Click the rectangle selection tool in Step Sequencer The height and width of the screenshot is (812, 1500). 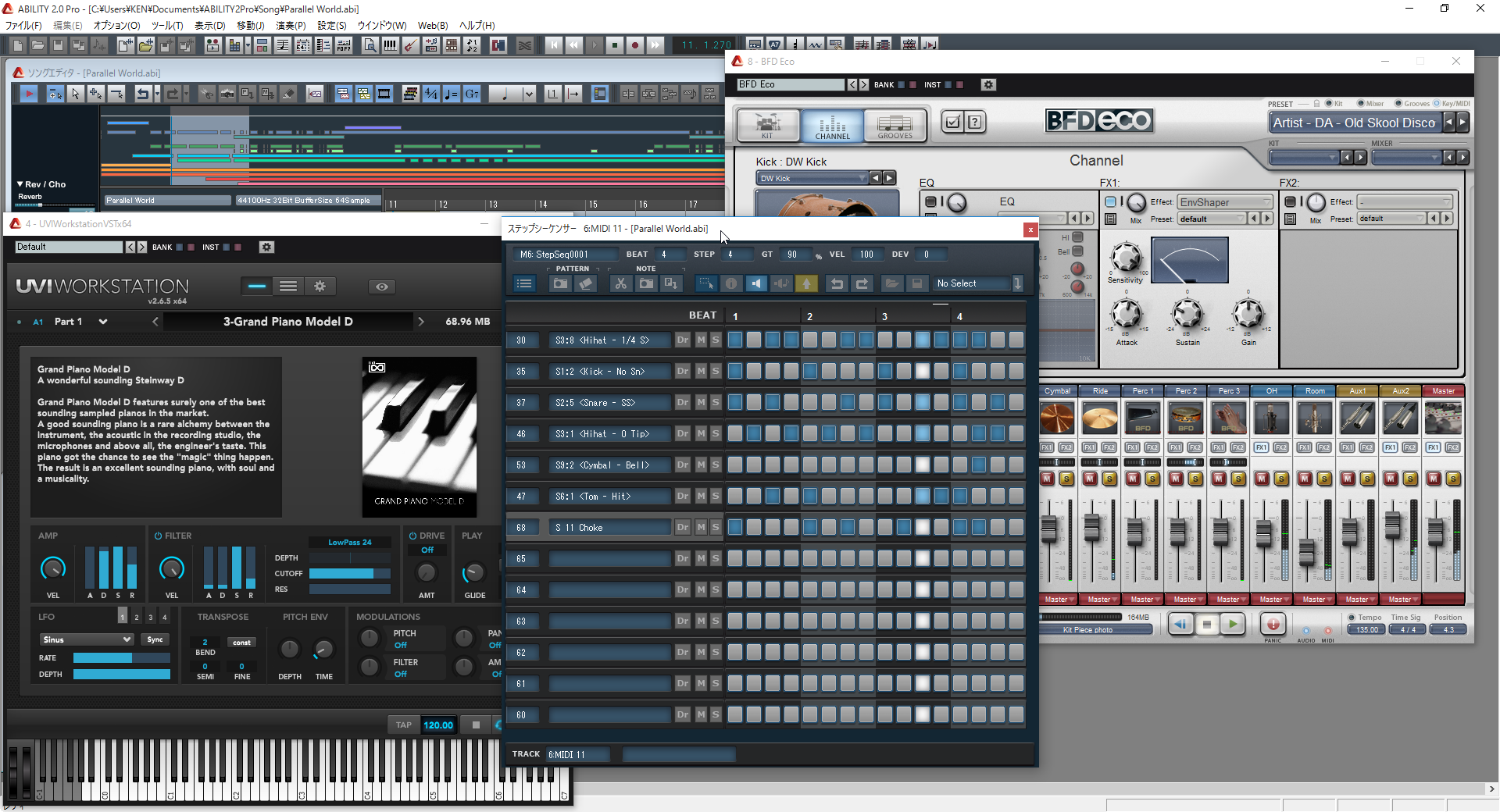[x=706, y=283]
